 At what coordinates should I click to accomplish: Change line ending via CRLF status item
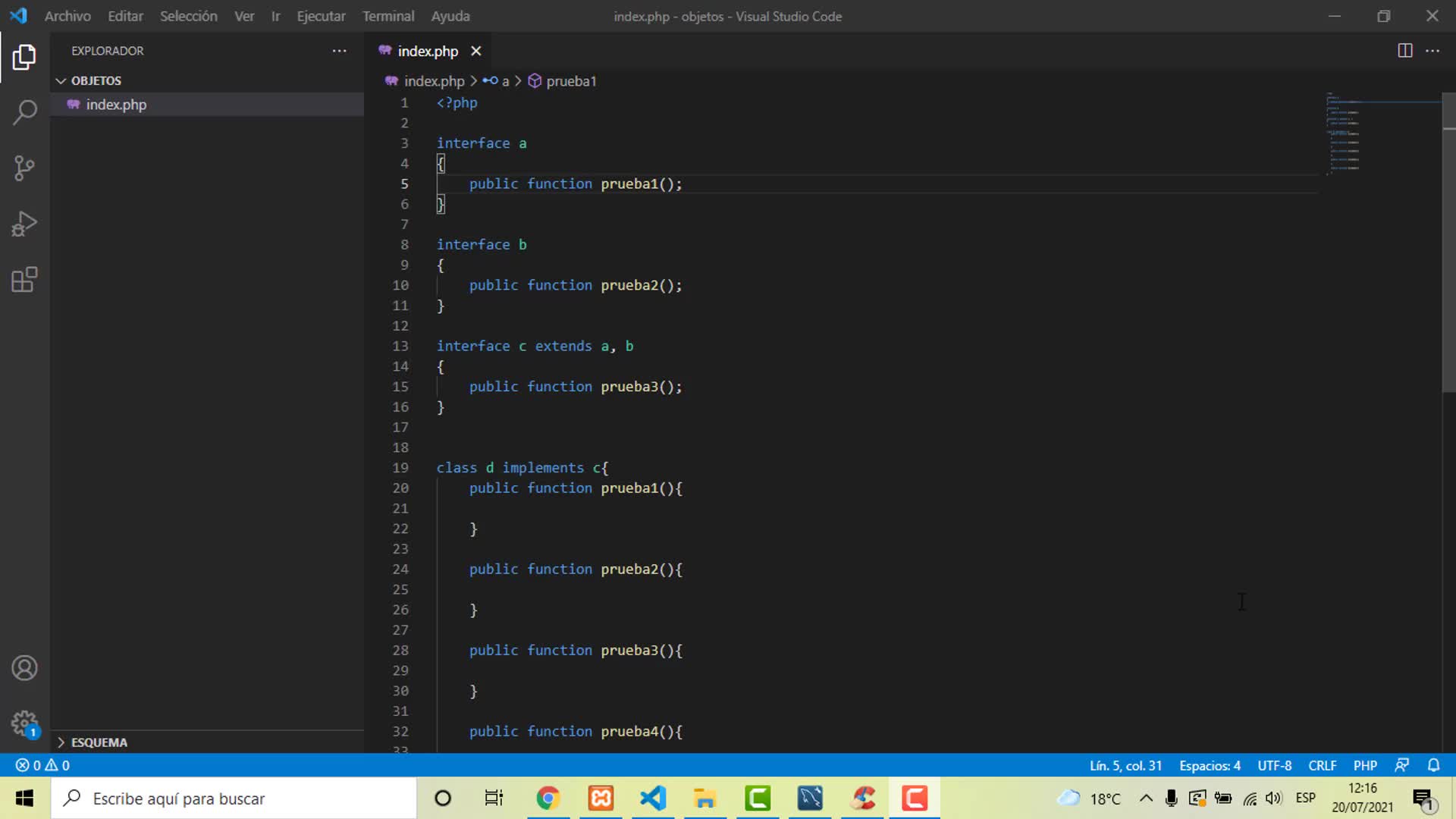point(1322,765)
